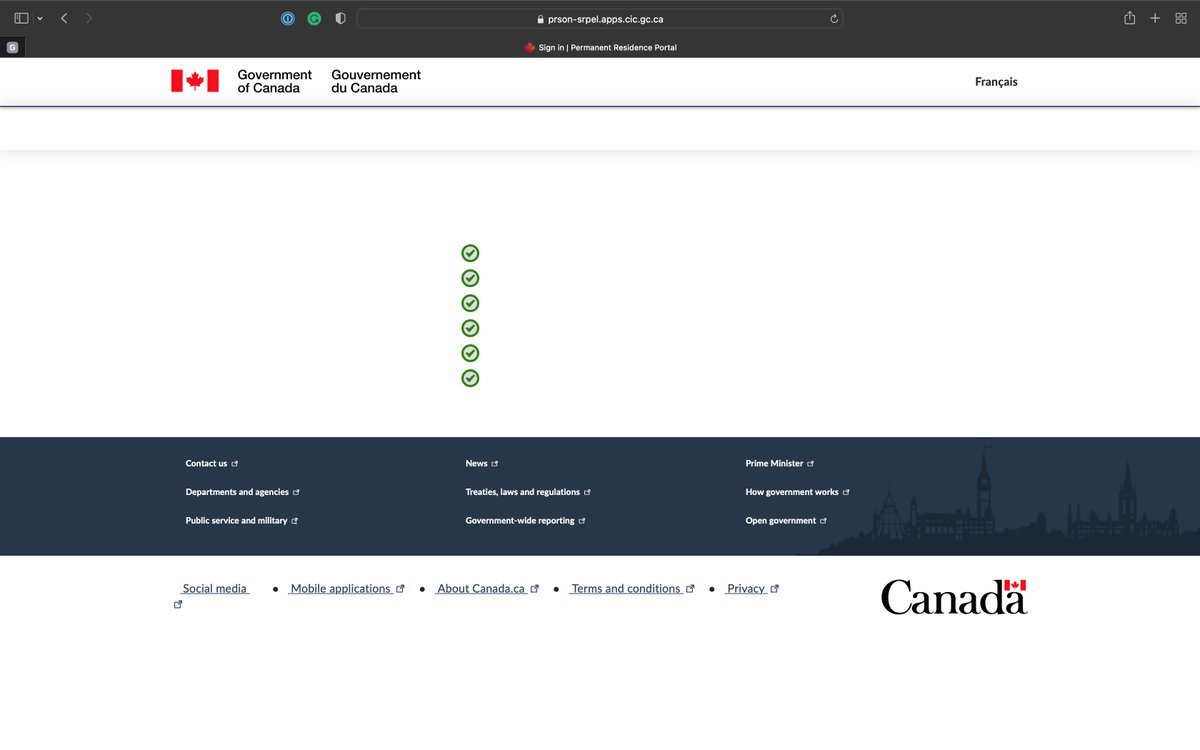
Task: Open the About Canada.ca link
Action: [481, 589]
